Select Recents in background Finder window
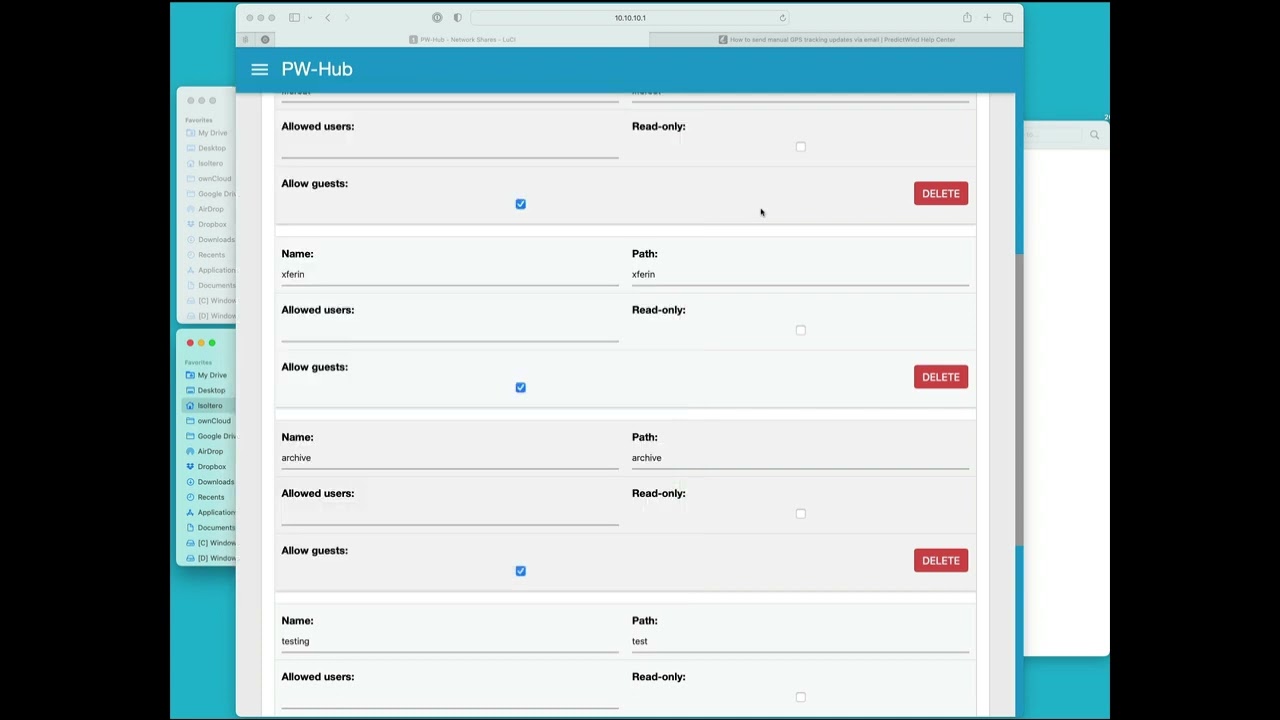 tap(210, 255)
